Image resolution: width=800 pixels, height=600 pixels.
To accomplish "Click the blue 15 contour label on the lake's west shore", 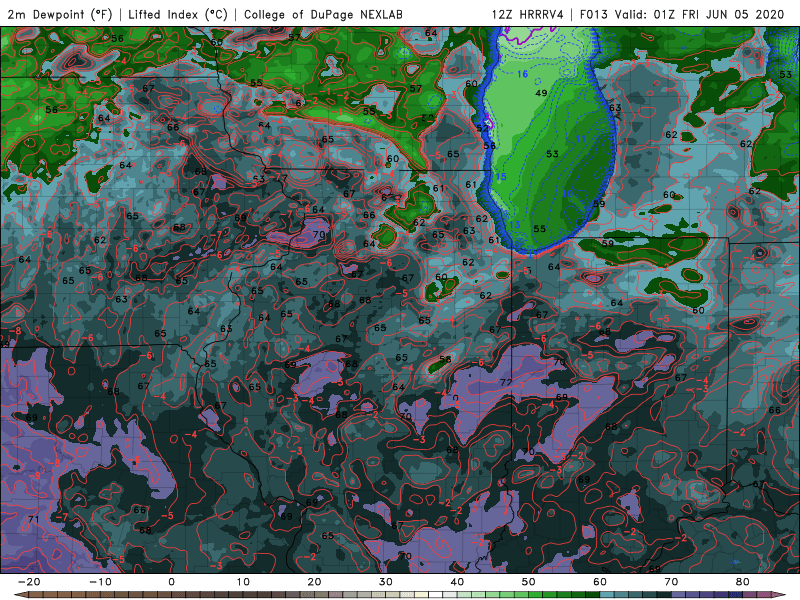I will [501, 177].
